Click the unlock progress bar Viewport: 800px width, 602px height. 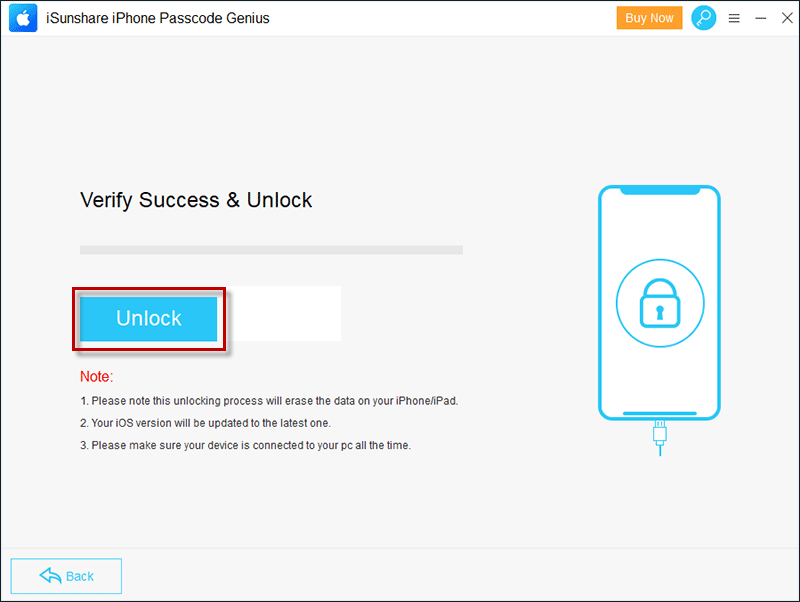(271, 250)
